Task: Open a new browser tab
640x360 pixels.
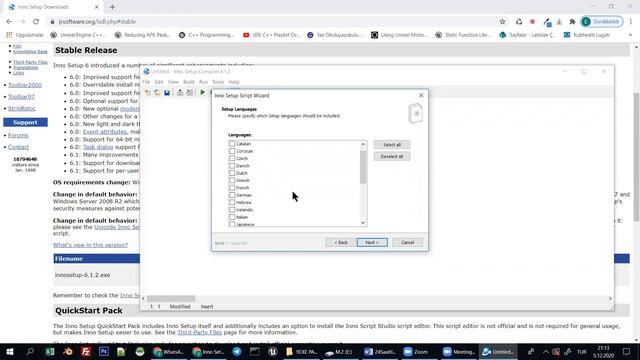Action: point(112,7)
